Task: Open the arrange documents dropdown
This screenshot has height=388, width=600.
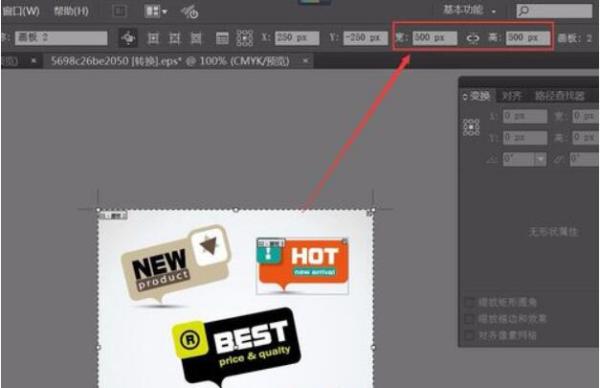Action: point(156,11)
